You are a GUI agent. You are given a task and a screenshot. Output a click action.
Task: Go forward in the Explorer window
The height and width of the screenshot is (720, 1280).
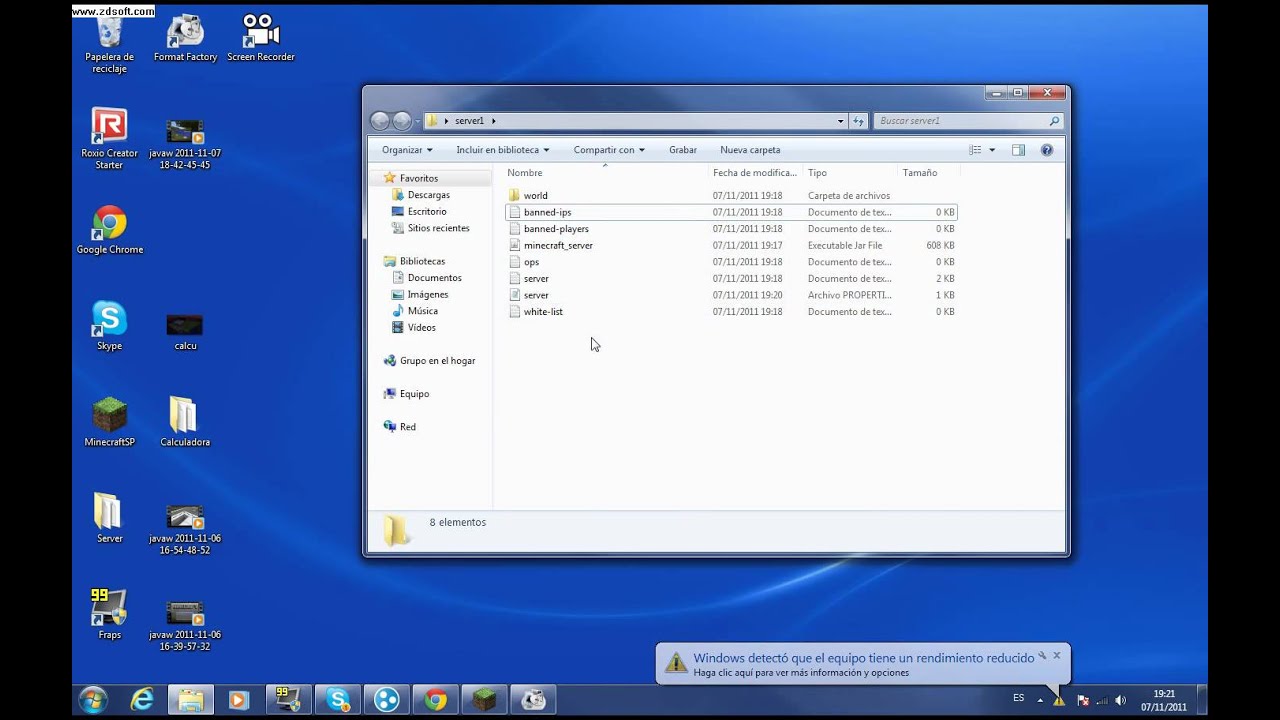click(402, 121)
